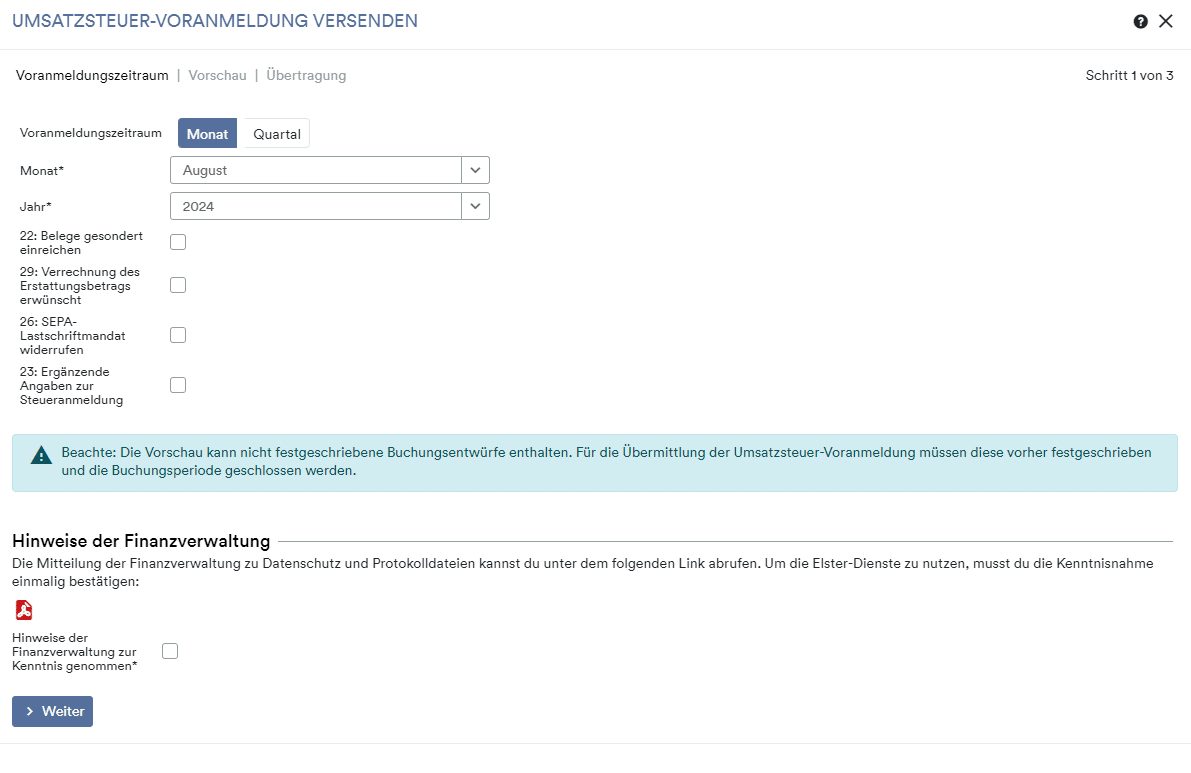Check '23: Ergänzende Angaben zur Steueranmeldung'
Viewport: 1191px width, 773px height.
click(x=178, y=385)
